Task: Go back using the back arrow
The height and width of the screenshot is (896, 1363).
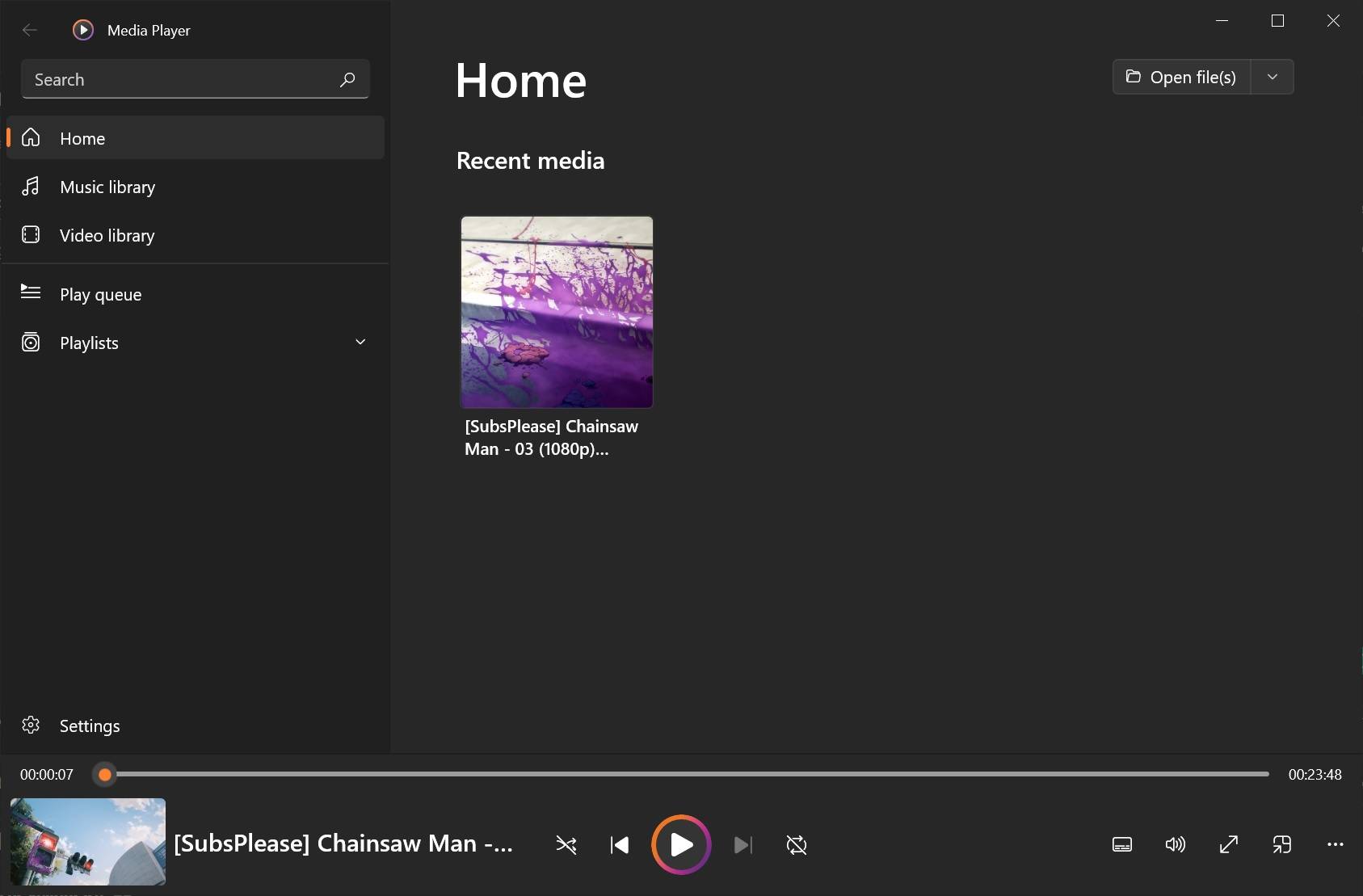Action: coord(30,30)
